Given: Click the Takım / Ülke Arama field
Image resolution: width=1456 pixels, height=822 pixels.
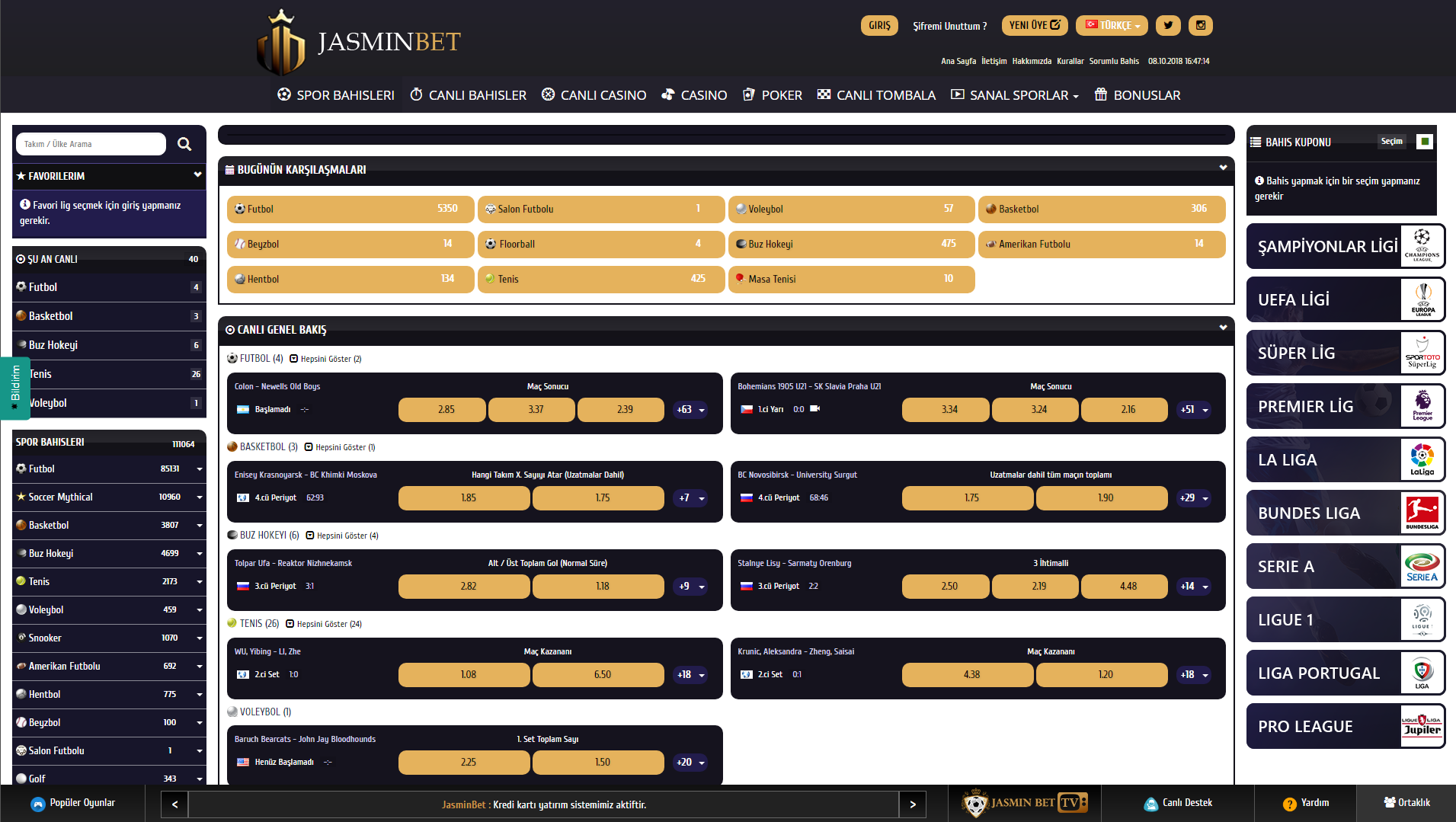Looking at the screenshot, I should pyautogui.click(x=90, y=144).
